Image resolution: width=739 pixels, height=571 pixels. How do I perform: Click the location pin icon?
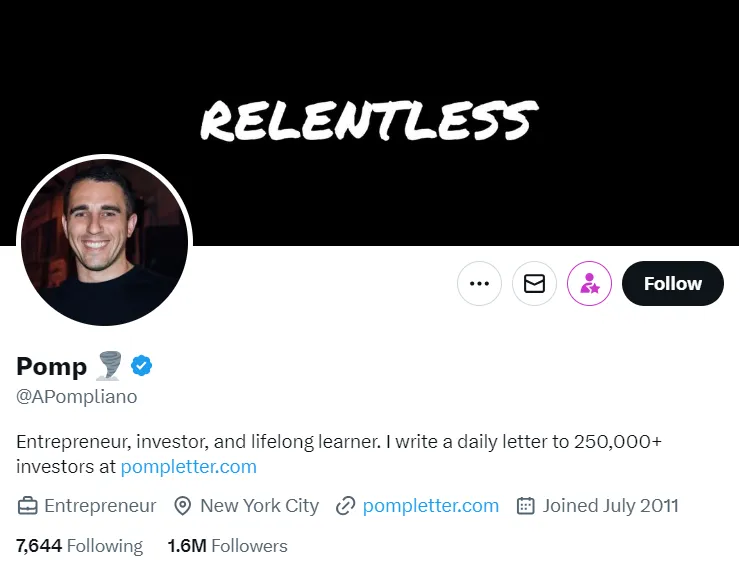(x=182, y=506)
